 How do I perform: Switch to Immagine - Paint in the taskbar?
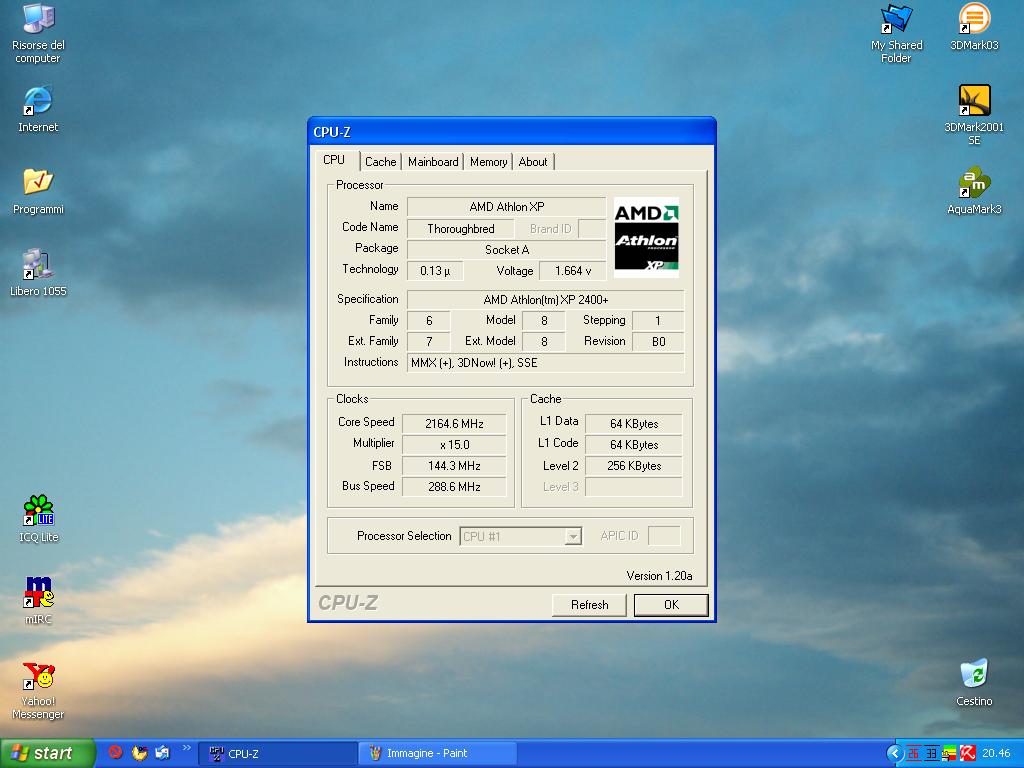click(x=438, y=754)
